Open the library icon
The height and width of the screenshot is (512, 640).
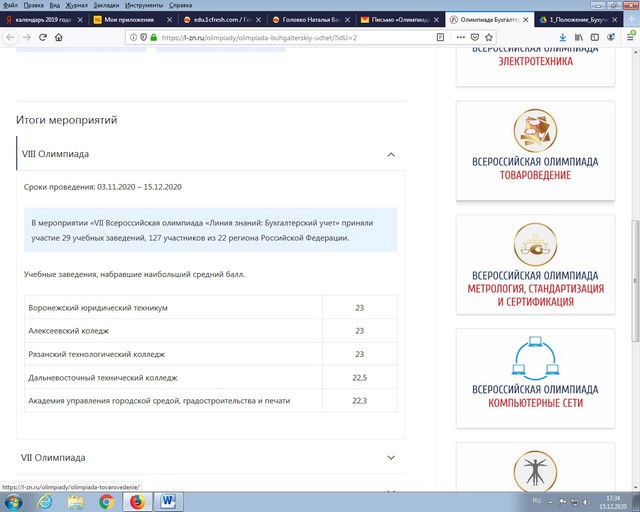point(579,37)
